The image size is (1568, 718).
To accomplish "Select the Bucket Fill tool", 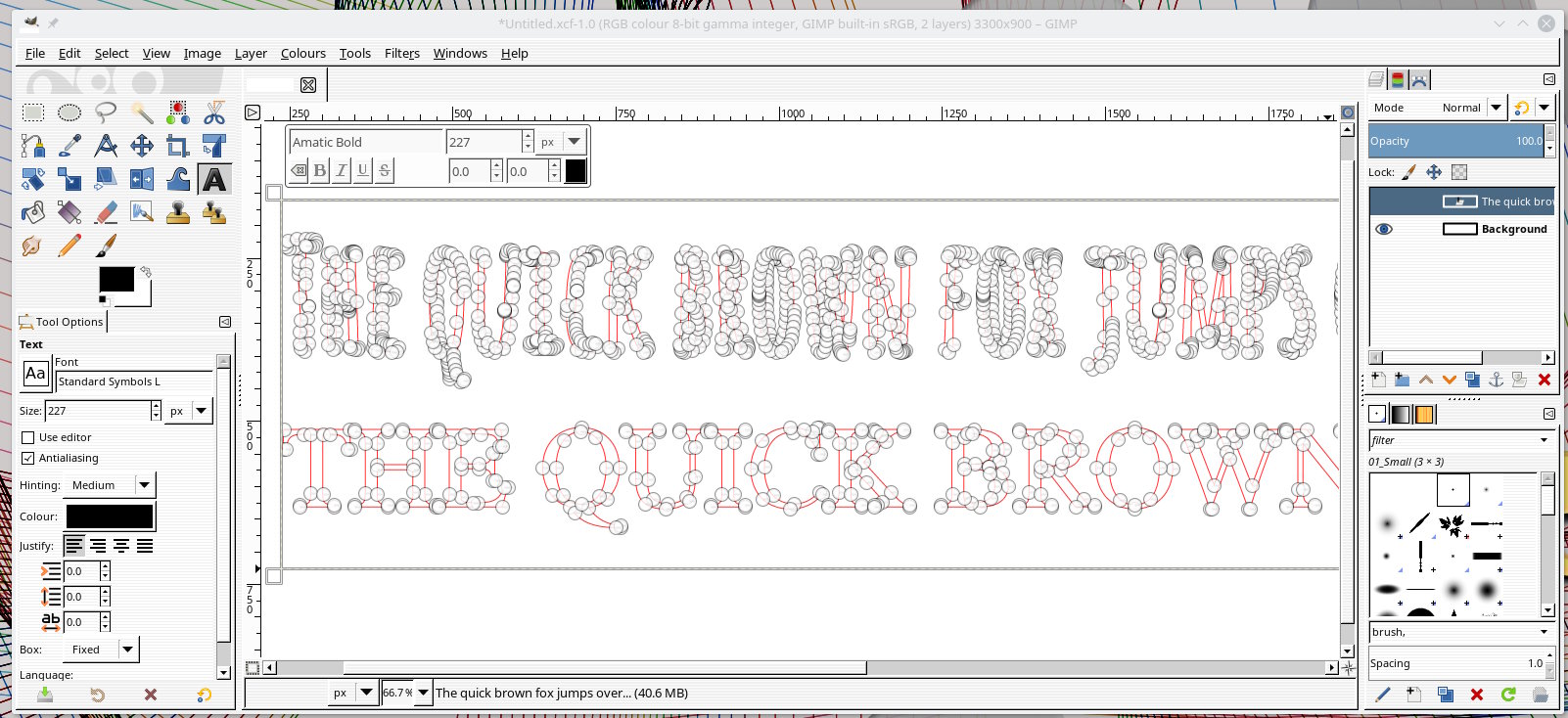I will click(33, 212).
